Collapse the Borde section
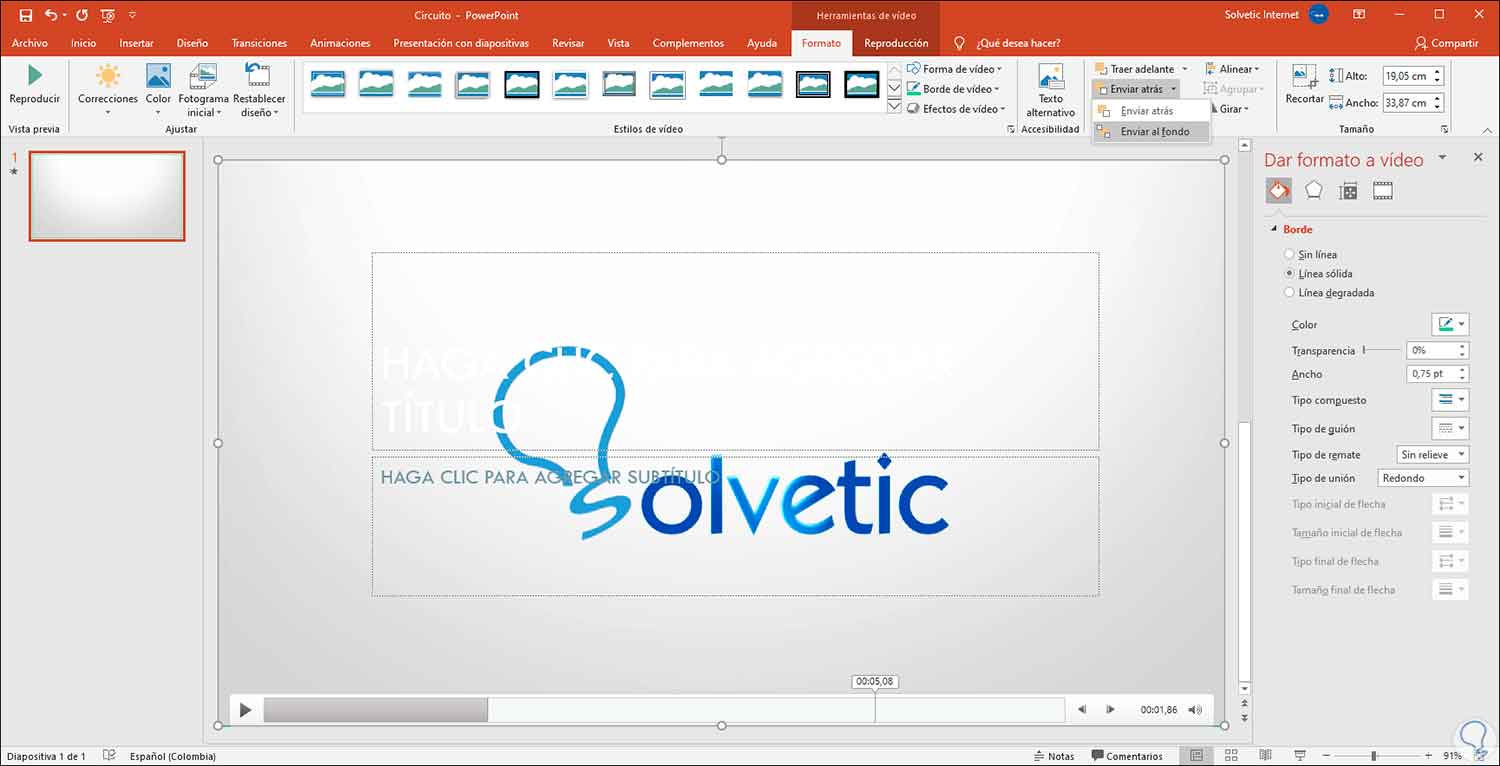The width and height of the screenshot is (1500, 766). point(1274,230)
